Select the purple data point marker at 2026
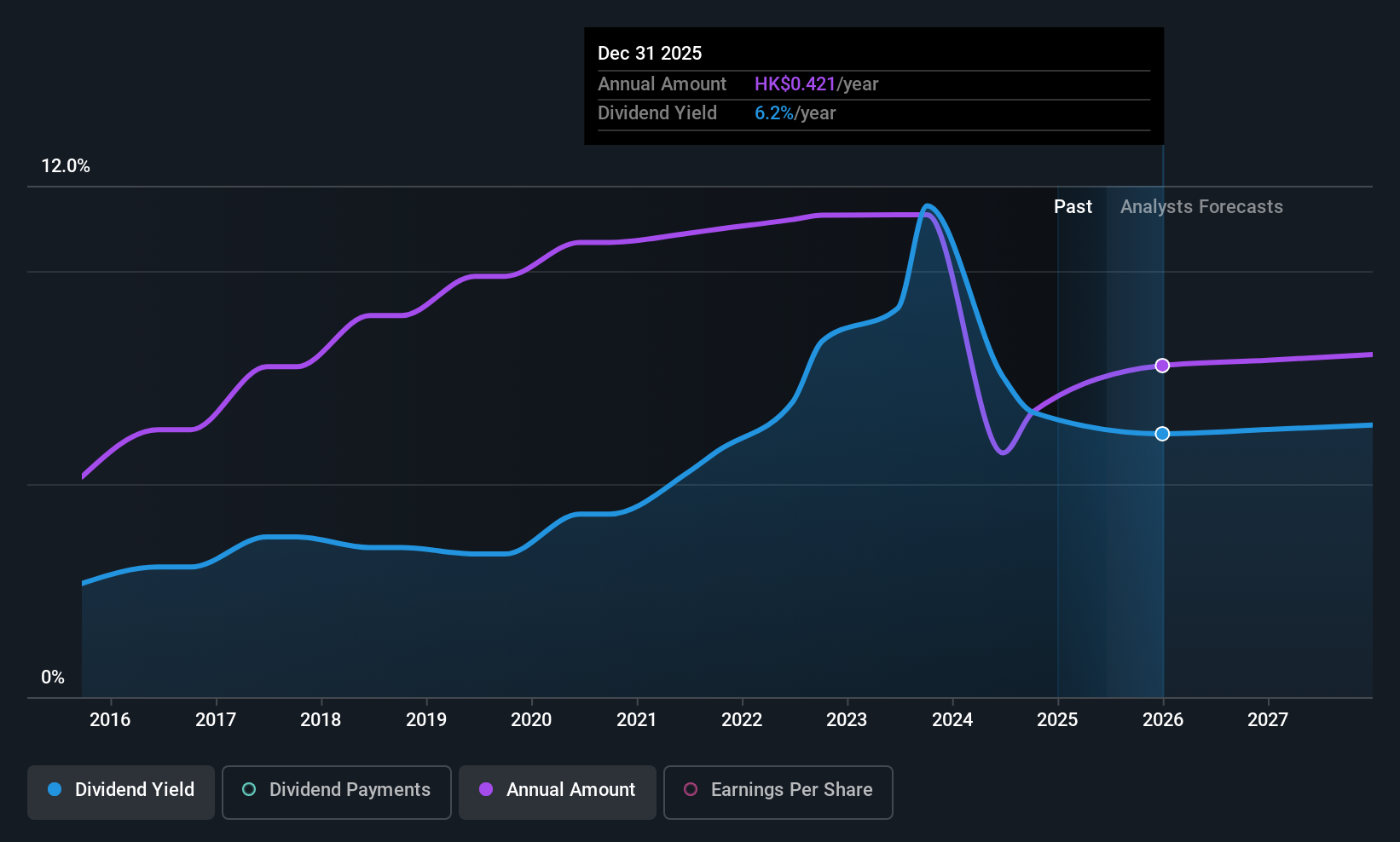This screenshot has width=1400, height=842. (x=1162, y=366)
